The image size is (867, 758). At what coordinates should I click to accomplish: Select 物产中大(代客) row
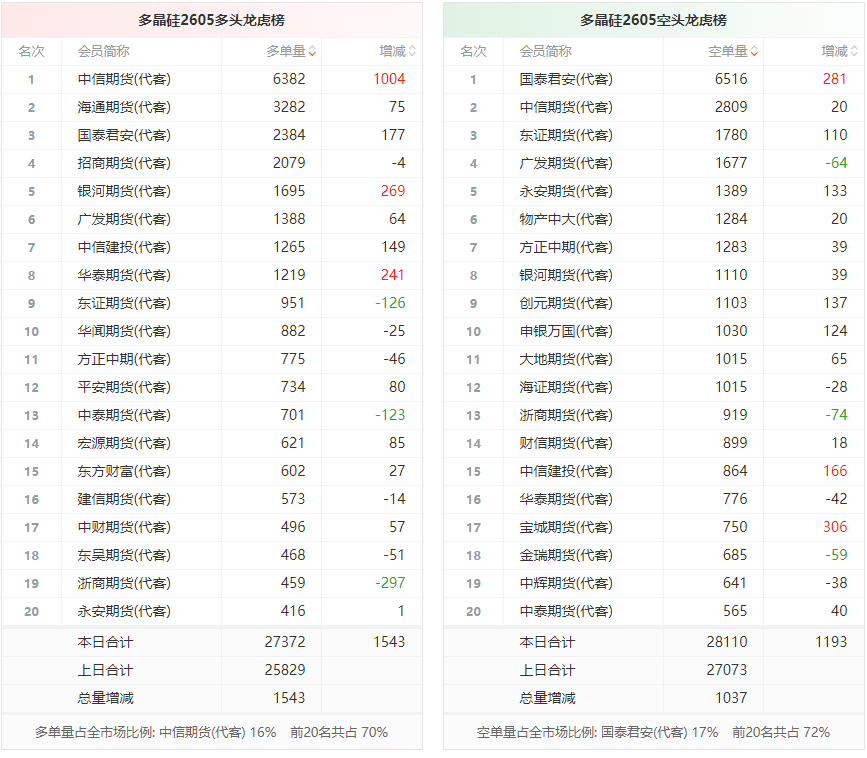tap(654, 219)
